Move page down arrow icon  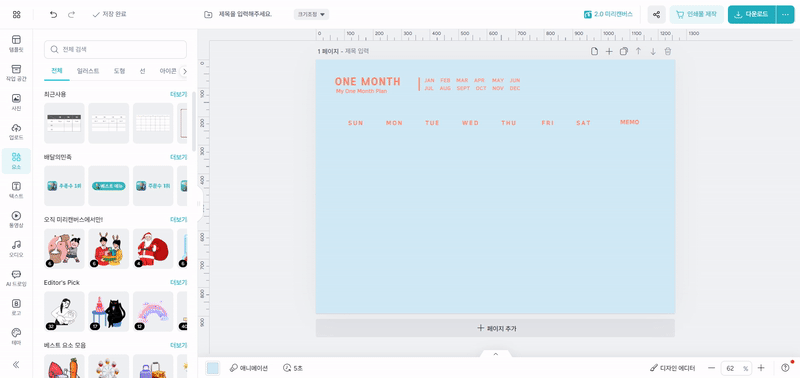pos(653,52)
